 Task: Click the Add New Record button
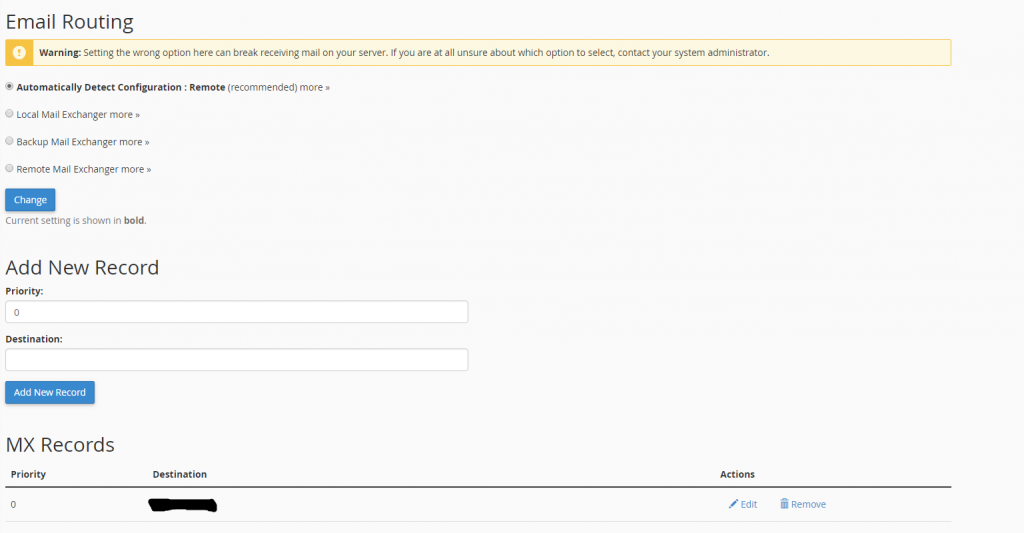pyautogui.click(x=50, y=392)
